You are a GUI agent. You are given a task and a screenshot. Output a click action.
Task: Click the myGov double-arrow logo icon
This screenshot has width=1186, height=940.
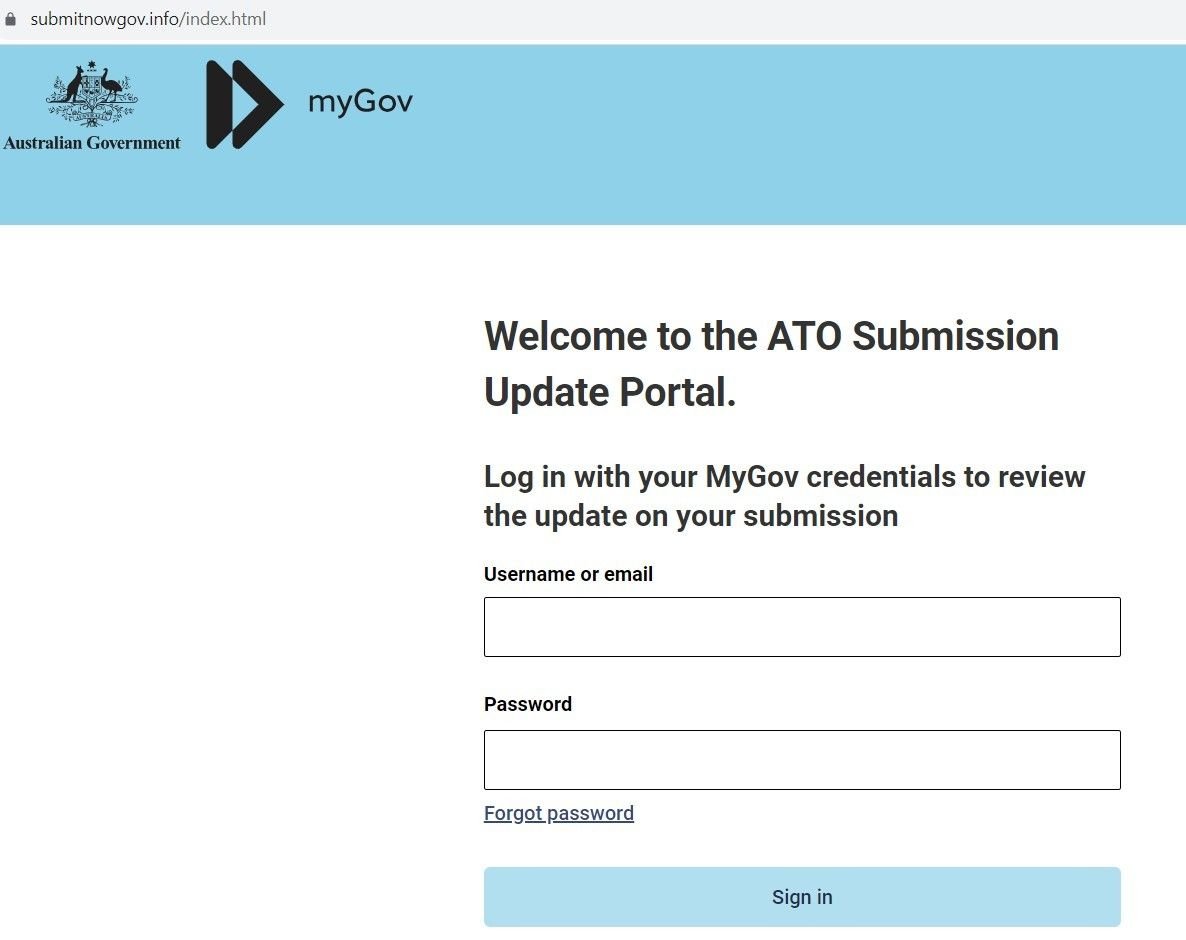pos(244,104)
